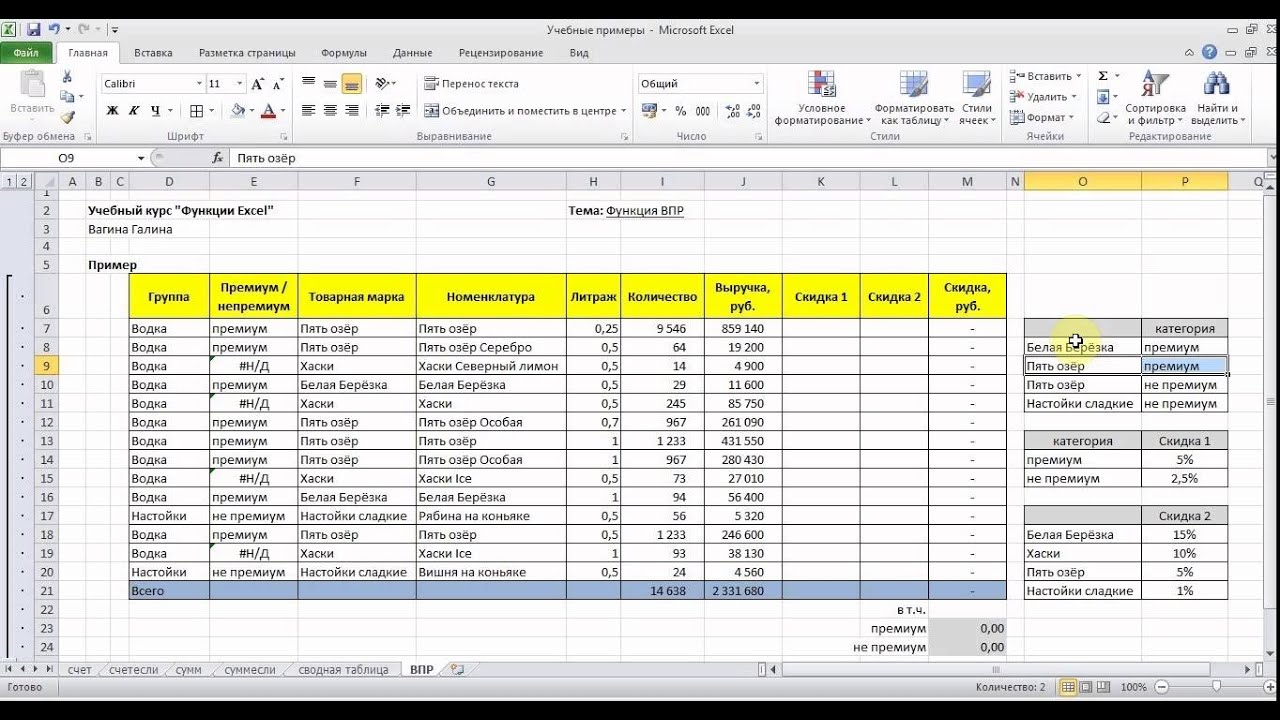
Task: Click Fill down arrow icon in Editing group
Action: pyautogui.click(x=1103, y=97)
